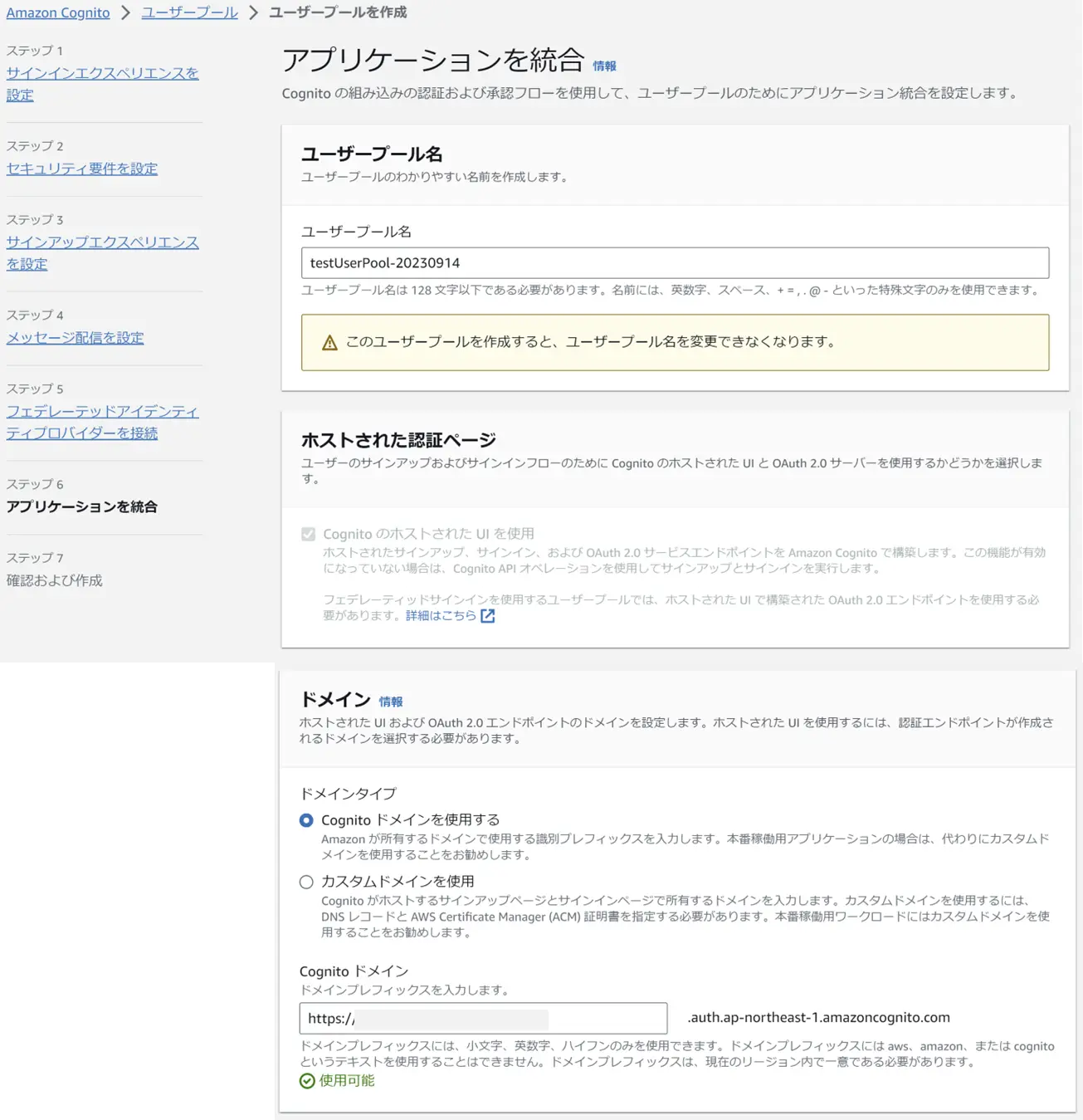Screen dimensions: 1083x1120
Task: Select Cognito ドメインを使用する radio button
Action: [x=306, y=820]
